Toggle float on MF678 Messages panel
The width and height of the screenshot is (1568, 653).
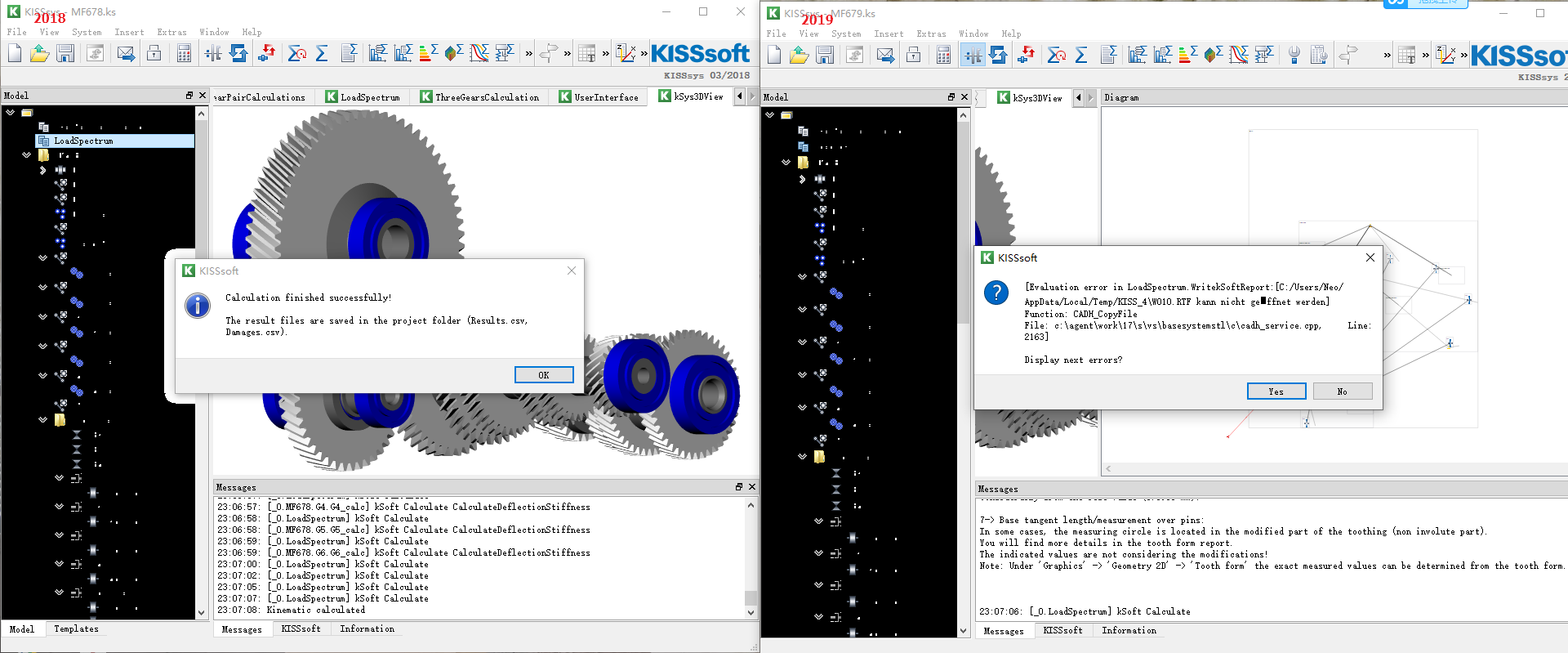739,486
